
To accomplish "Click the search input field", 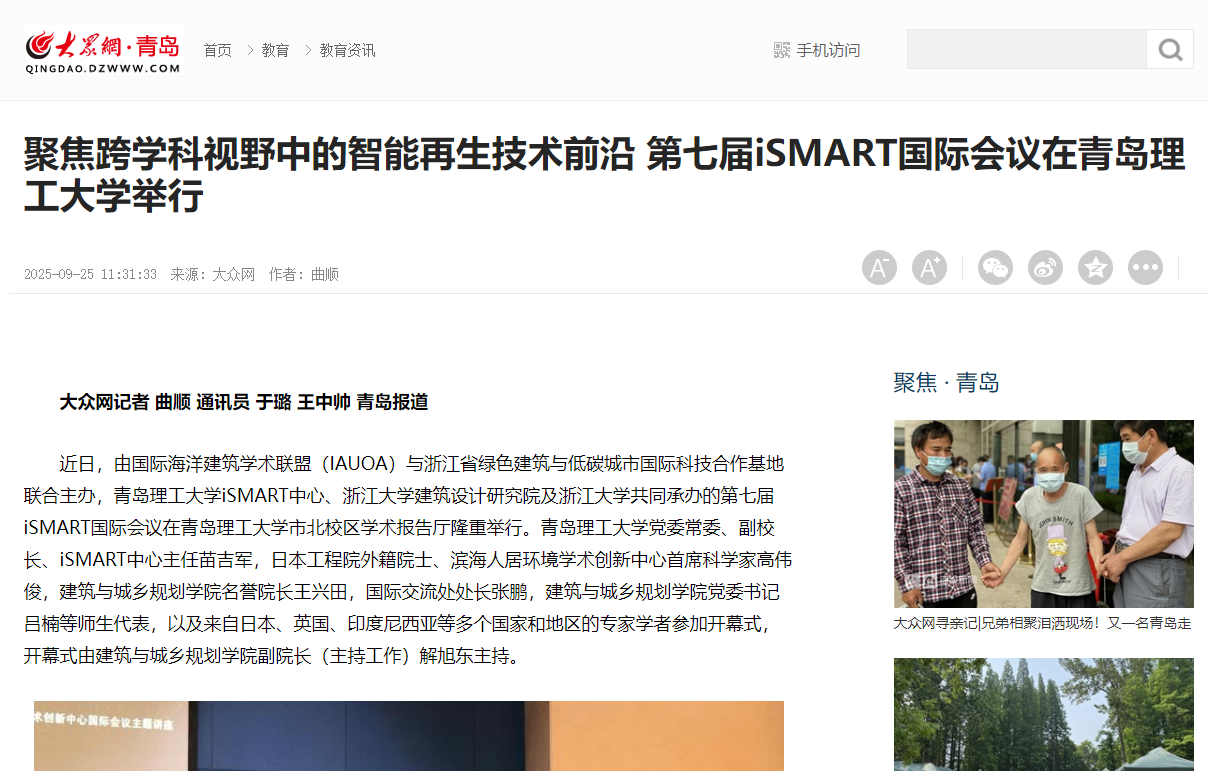I will pos(1026,49).
